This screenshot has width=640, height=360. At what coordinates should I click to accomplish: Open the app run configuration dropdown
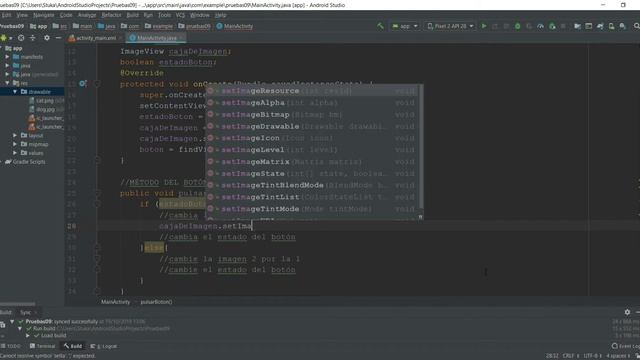tap(405, 26)
